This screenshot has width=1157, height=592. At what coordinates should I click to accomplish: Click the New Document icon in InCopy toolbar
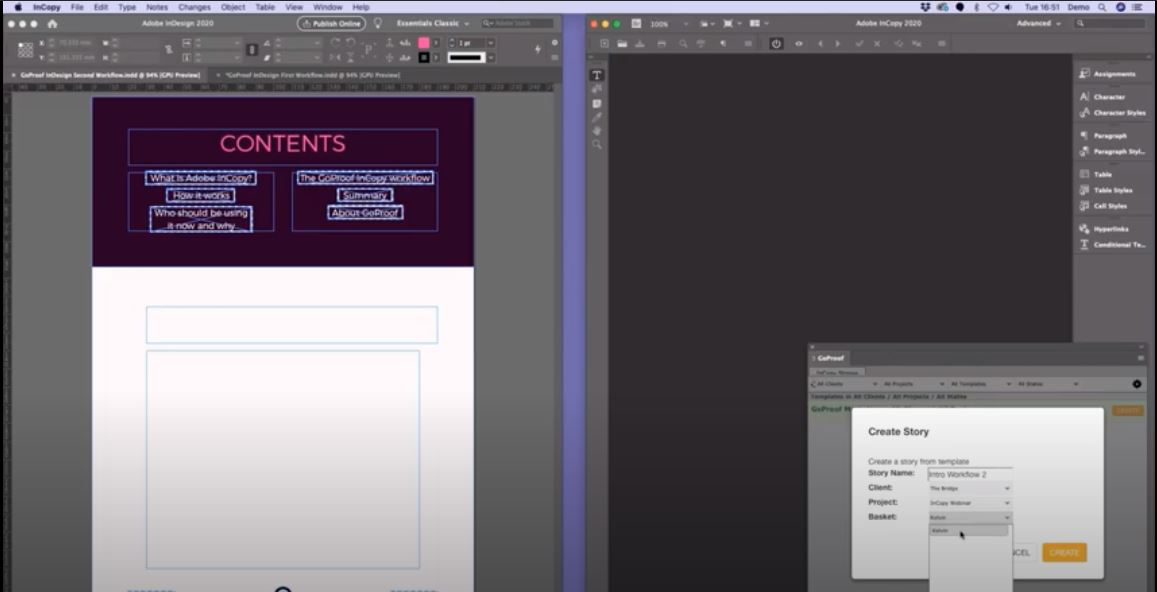pyautogui.click(x=604, y=44)
